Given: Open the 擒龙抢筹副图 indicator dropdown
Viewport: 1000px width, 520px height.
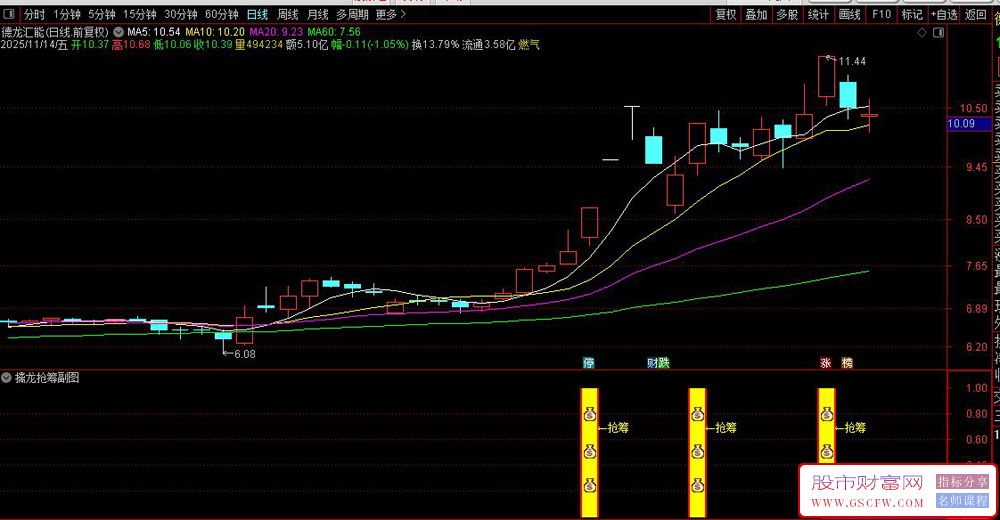Looking at the screenshot, I should coord(6,378).
